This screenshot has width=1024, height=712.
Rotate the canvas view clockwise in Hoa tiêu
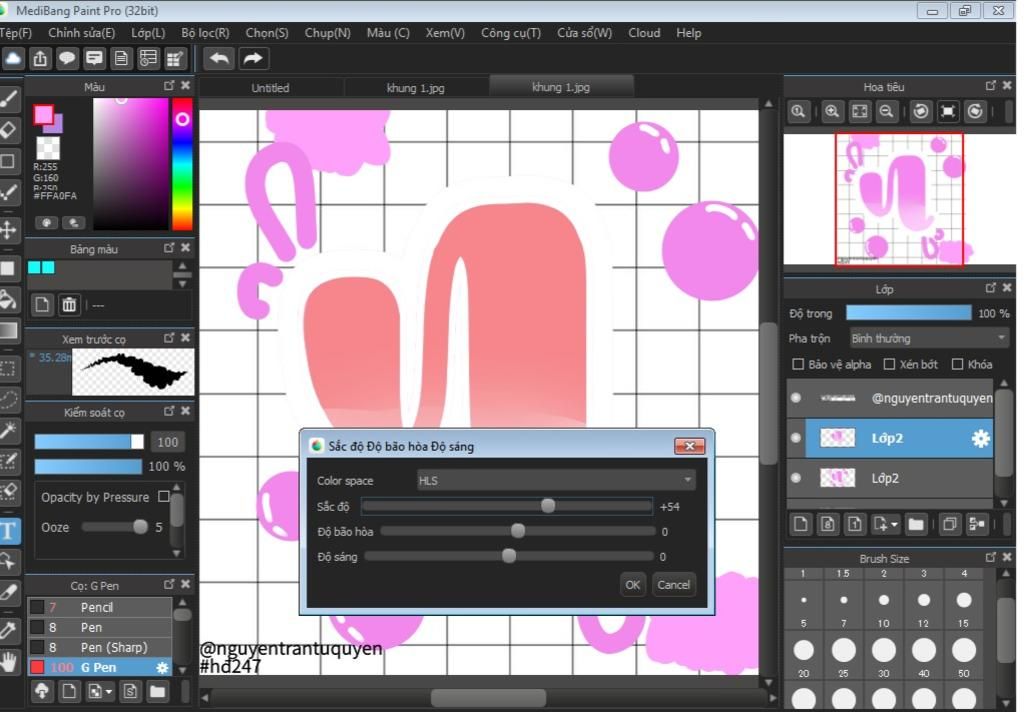975,112
